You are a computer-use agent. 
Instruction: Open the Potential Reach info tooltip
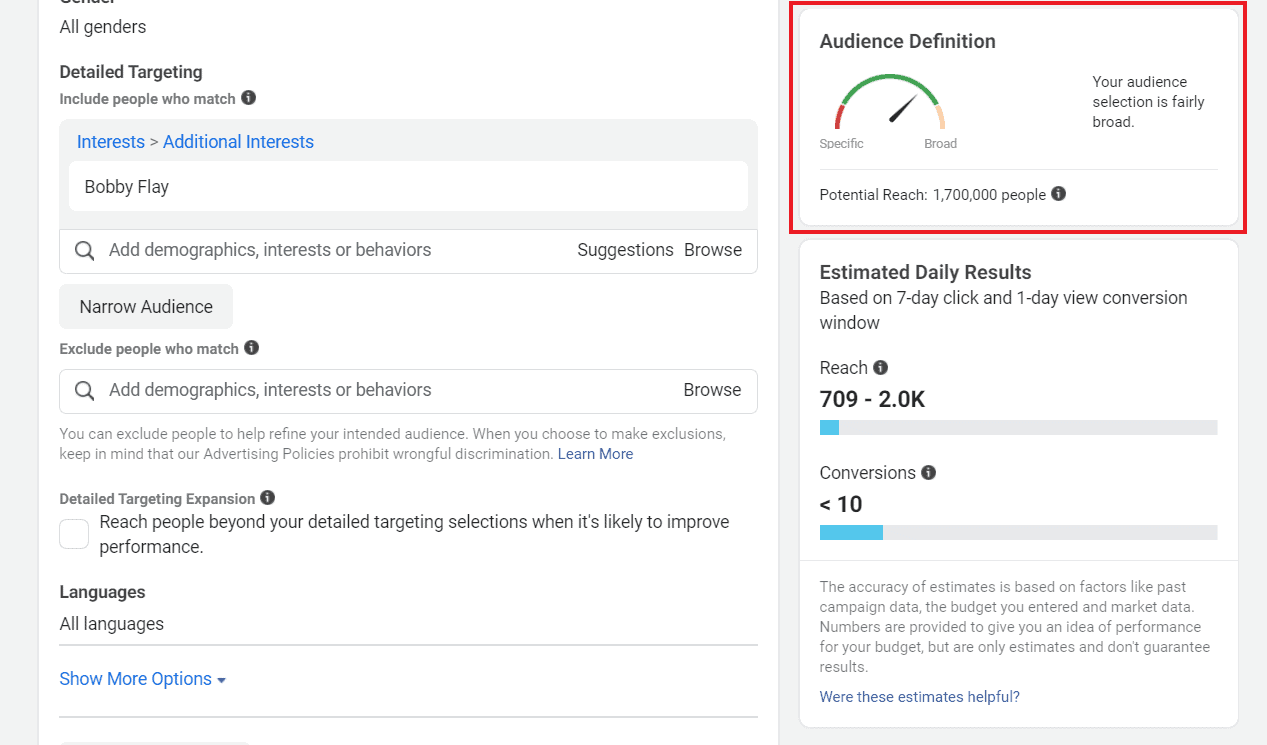point(1058,194)
